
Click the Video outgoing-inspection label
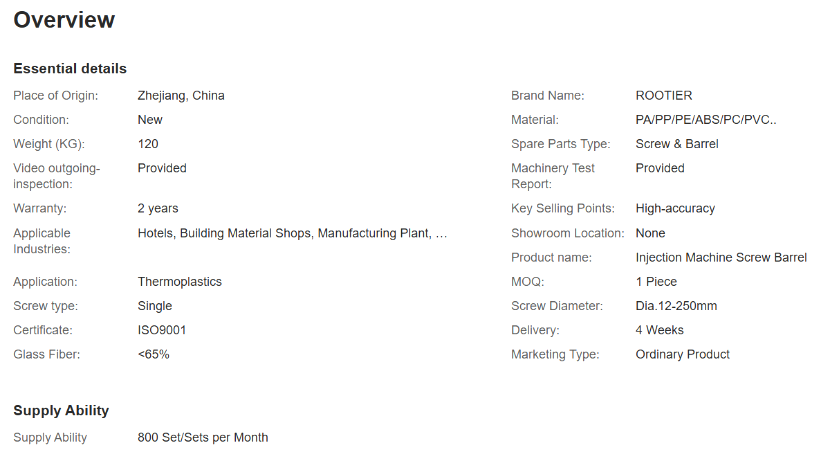tap(57, 176)
